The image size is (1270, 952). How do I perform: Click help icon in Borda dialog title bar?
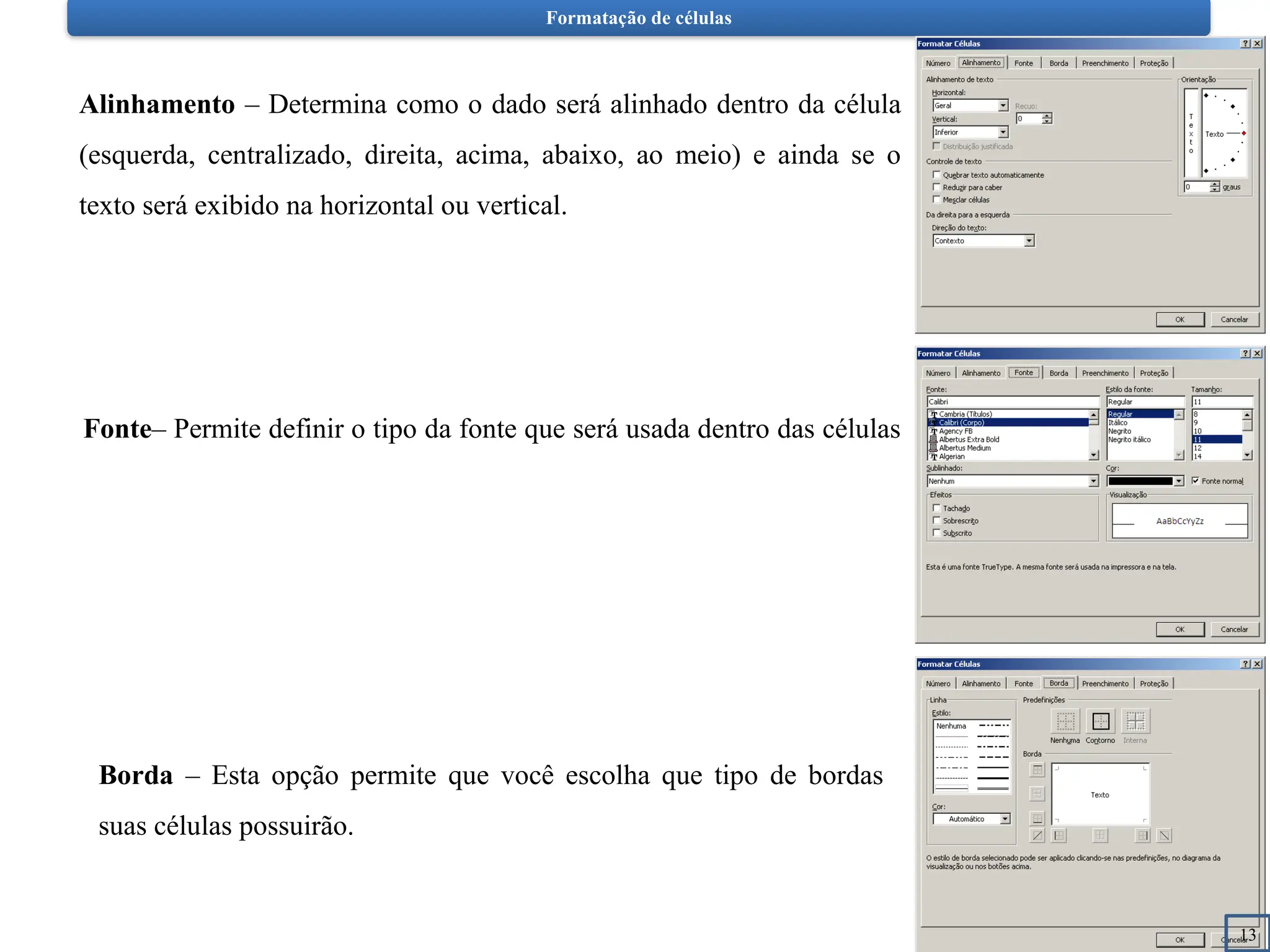pyautogui.click(x=1245, y=664)
